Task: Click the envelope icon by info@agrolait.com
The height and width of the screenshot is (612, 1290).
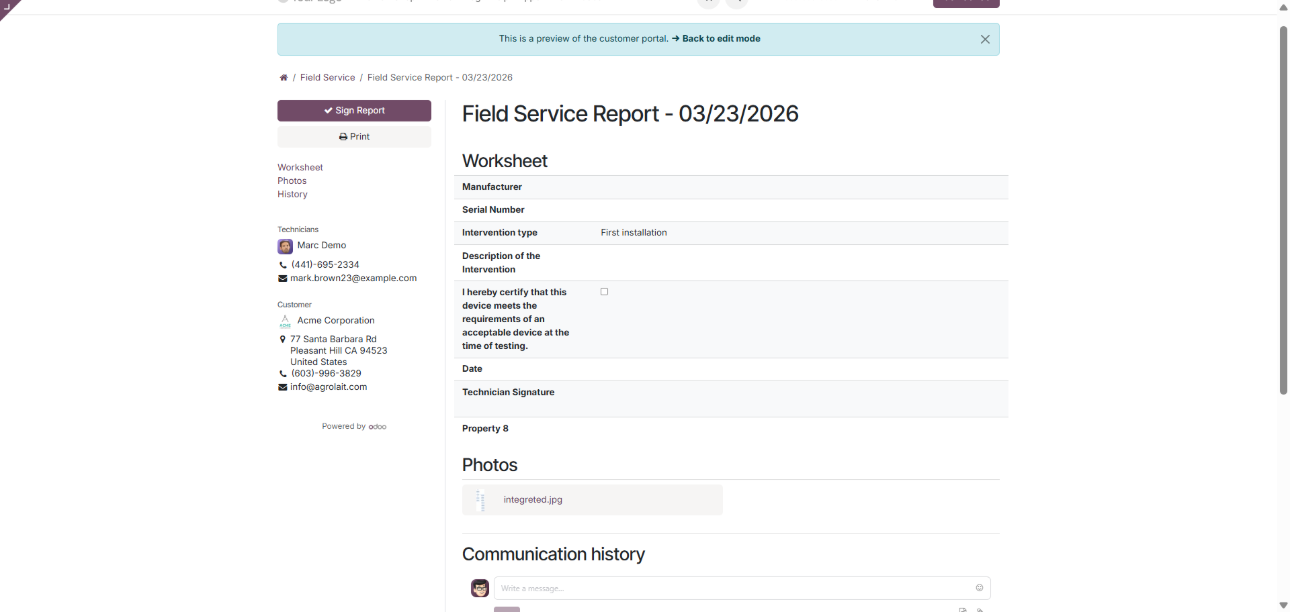Action: (x=283, y=388)
